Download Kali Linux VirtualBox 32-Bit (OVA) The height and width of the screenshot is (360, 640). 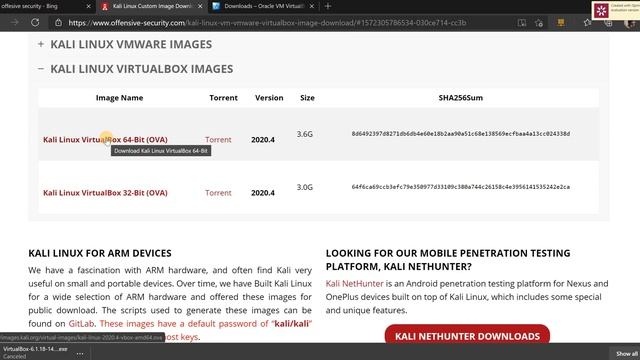pos(105,193)
